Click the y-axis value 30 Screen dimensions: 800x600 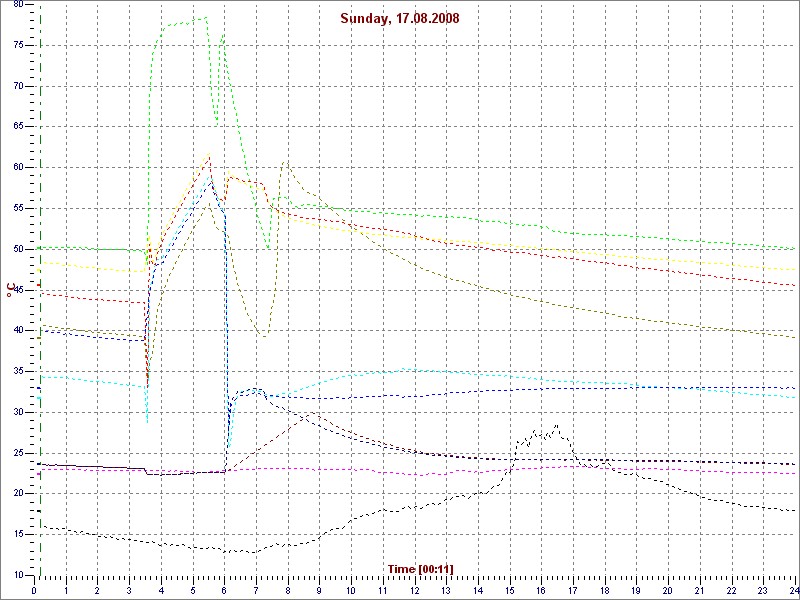point(18,412)
